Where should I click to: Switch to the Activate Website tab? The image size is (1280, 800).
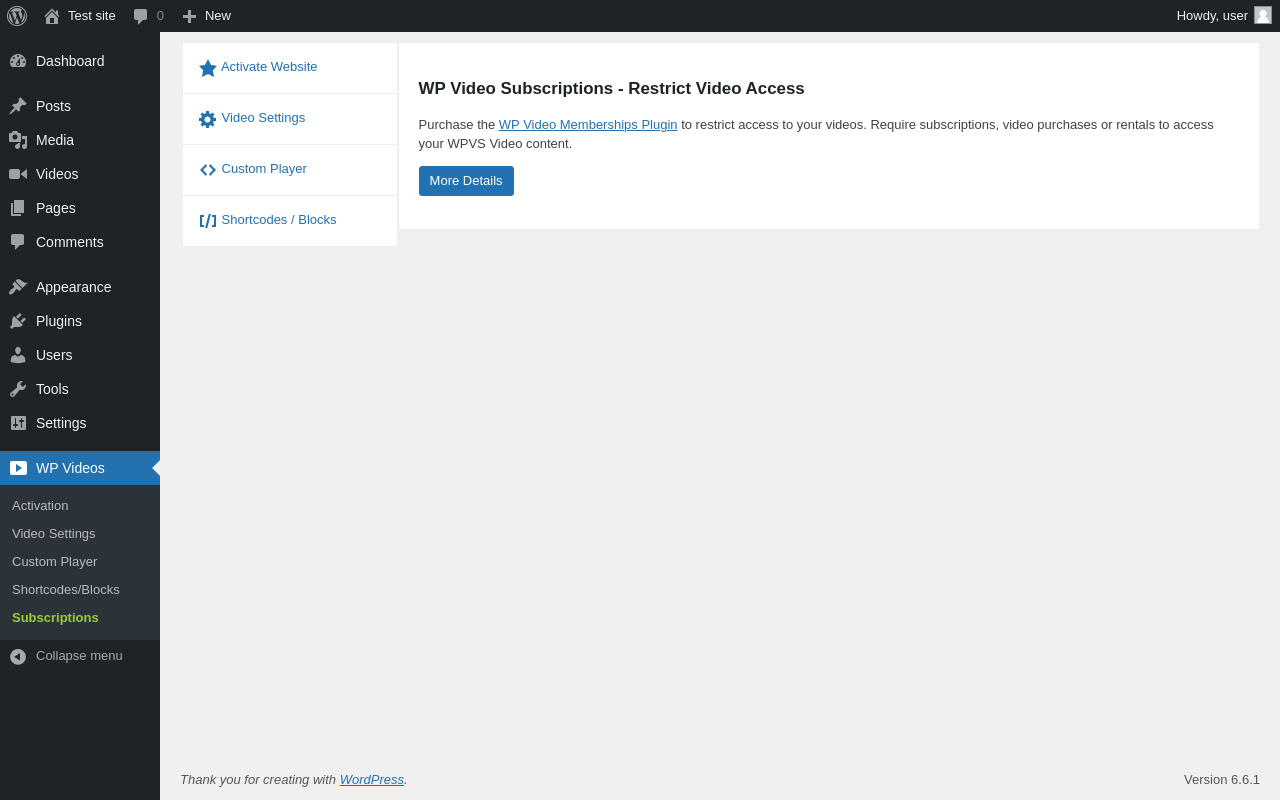click(x=290, y=68)
